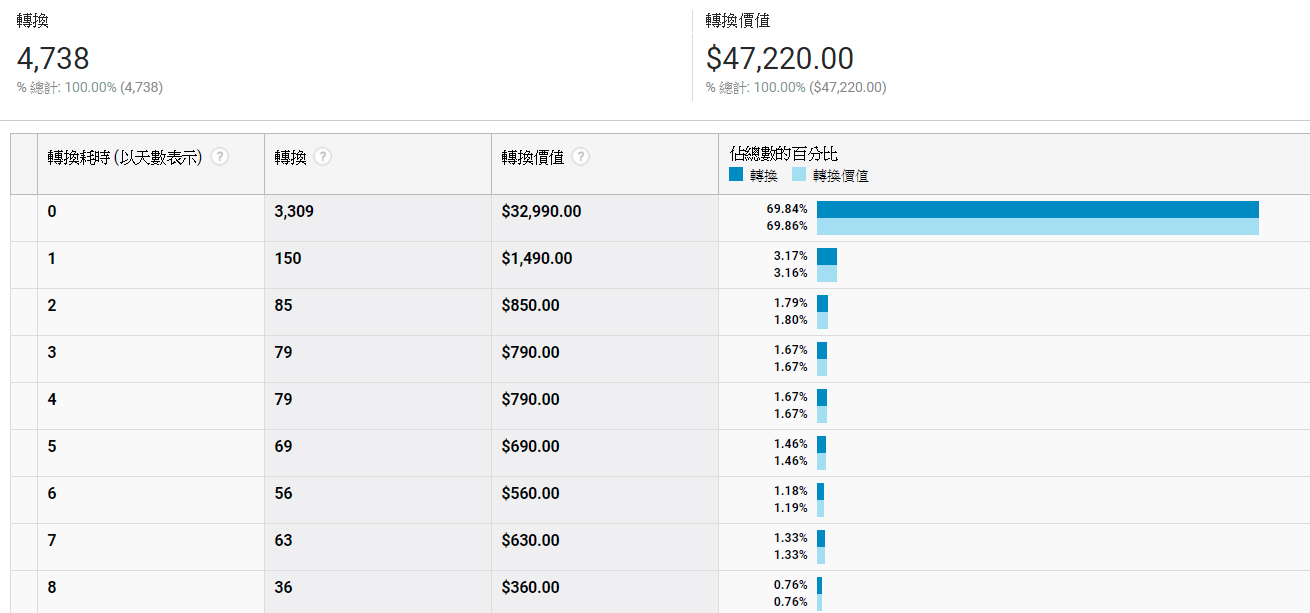Screen dimensions: 1310x613
Task: Click the dark blue 69.84% bar
Action: click(1038, 209)
